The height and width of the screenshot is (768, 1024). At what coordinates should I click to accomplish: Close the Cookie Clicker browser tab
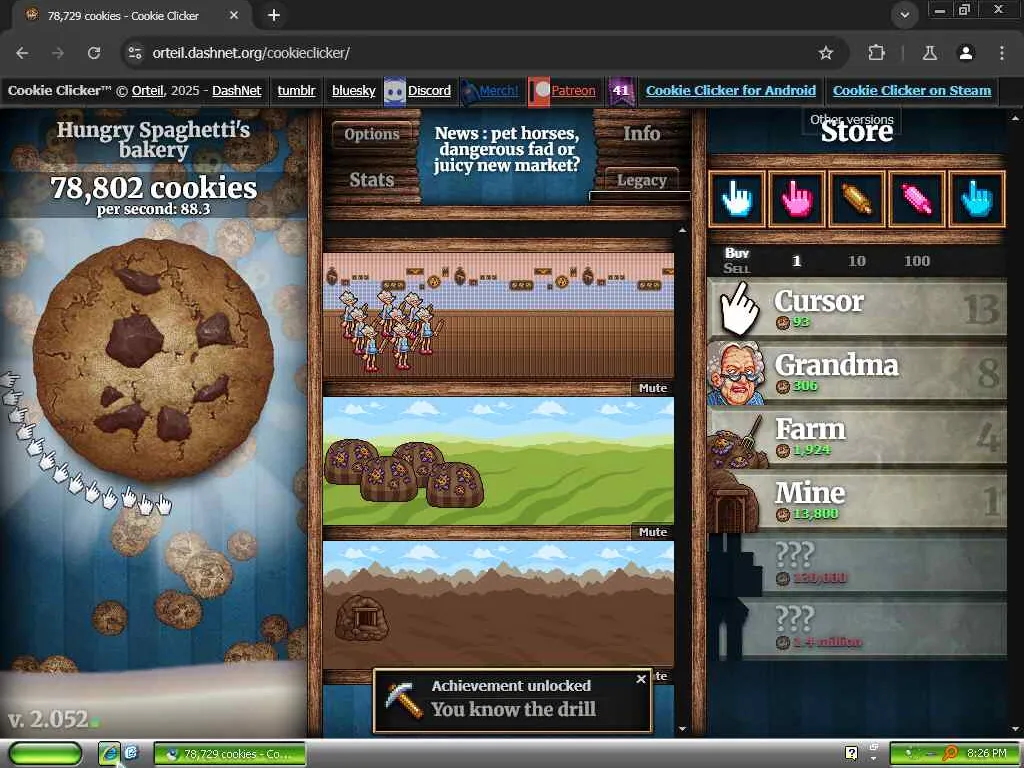click(234, 15)
